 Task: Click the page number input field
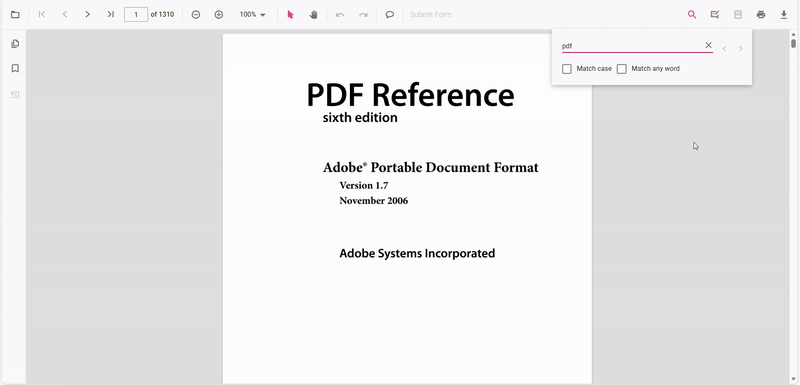(x=136, y=14)
